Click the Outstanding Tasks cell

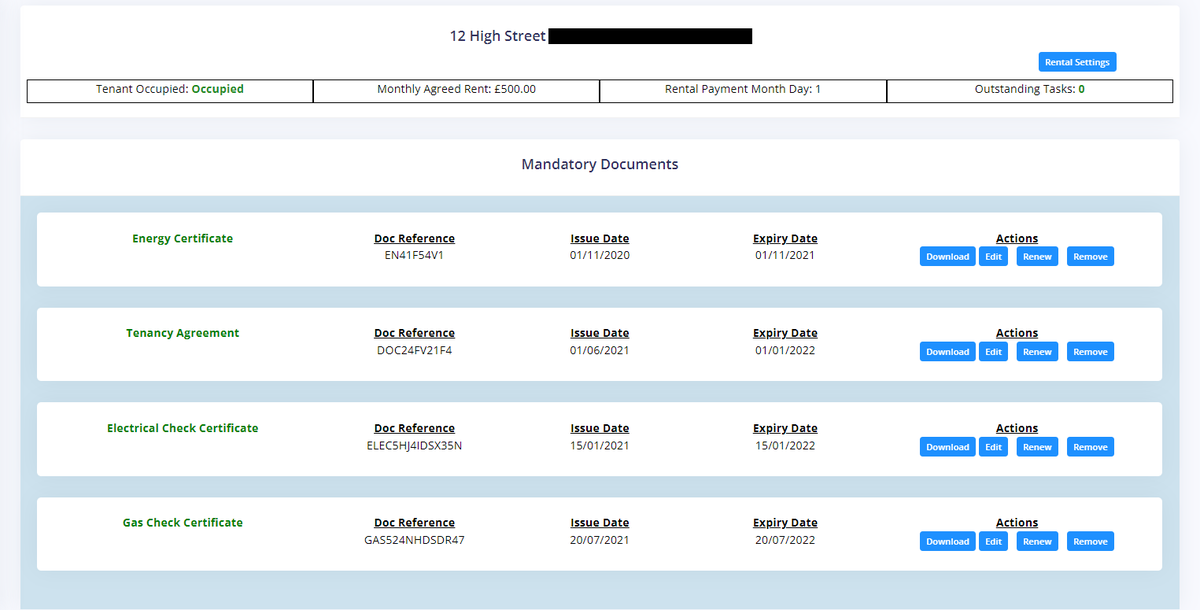pyautogui.click(x=1030, y=90)
